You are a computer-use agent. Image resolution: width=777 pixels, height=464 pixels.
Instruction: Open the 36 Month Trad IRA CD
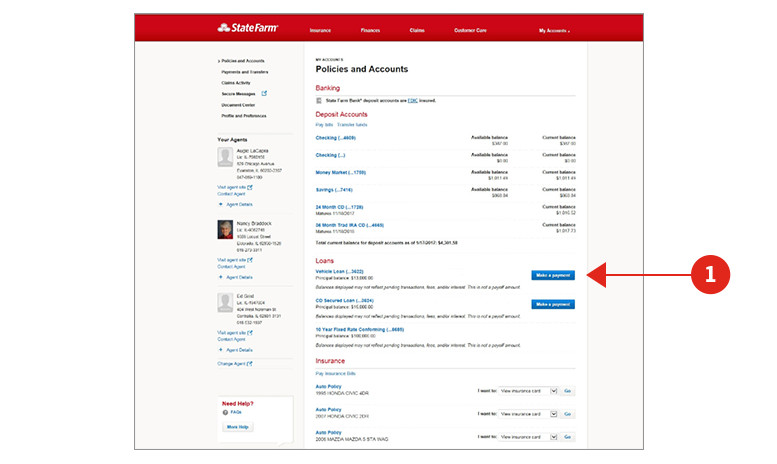pyautogui.click(x=349, y=225)
